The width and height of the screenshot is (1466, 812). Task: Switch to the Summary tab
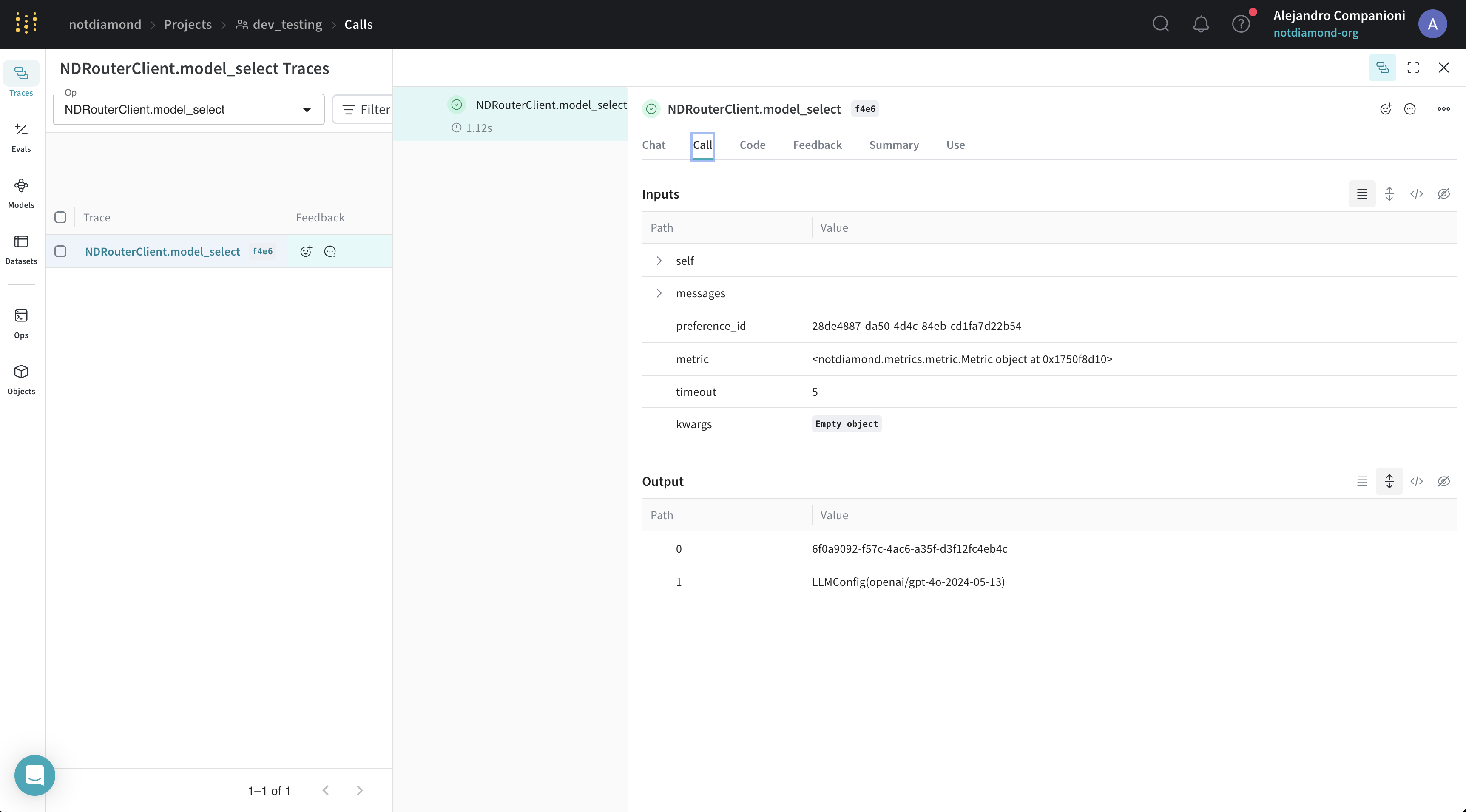coord(893,145)
